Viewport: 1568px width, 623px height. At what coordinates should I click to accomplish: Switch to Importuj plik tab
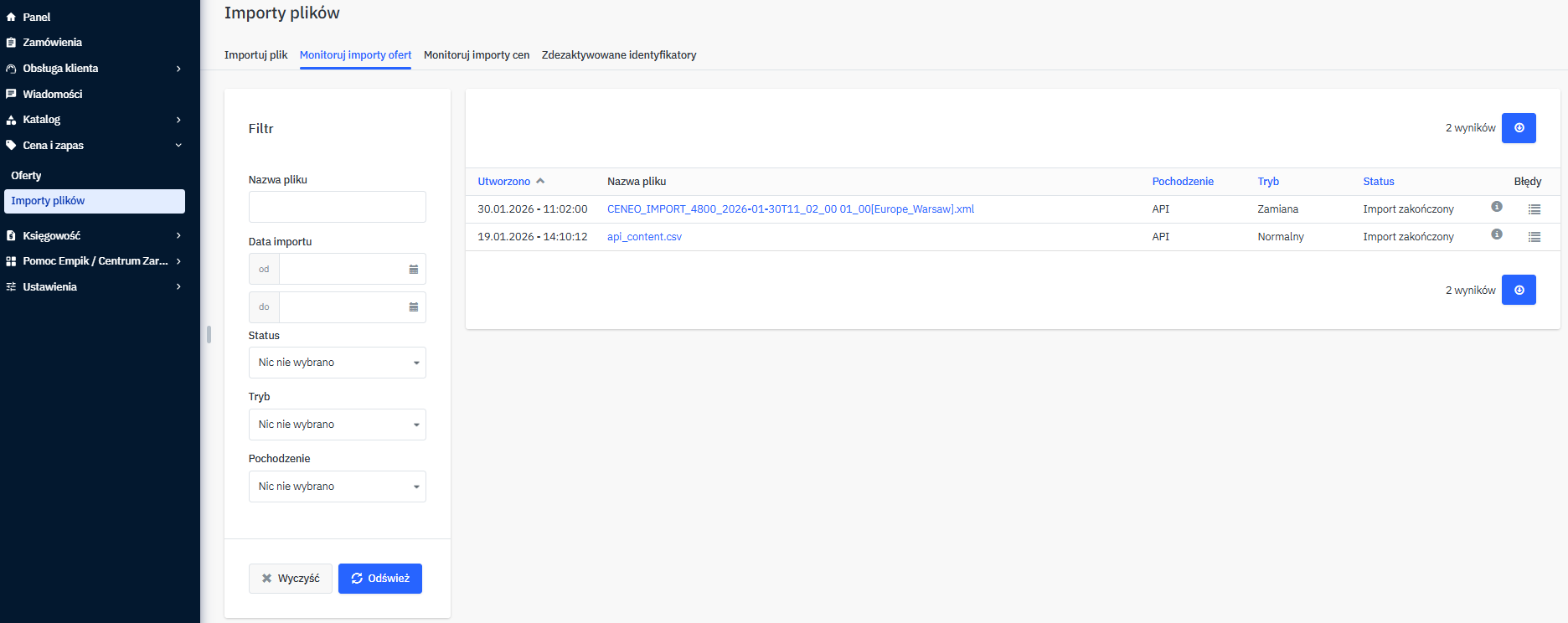pos(255,55)
